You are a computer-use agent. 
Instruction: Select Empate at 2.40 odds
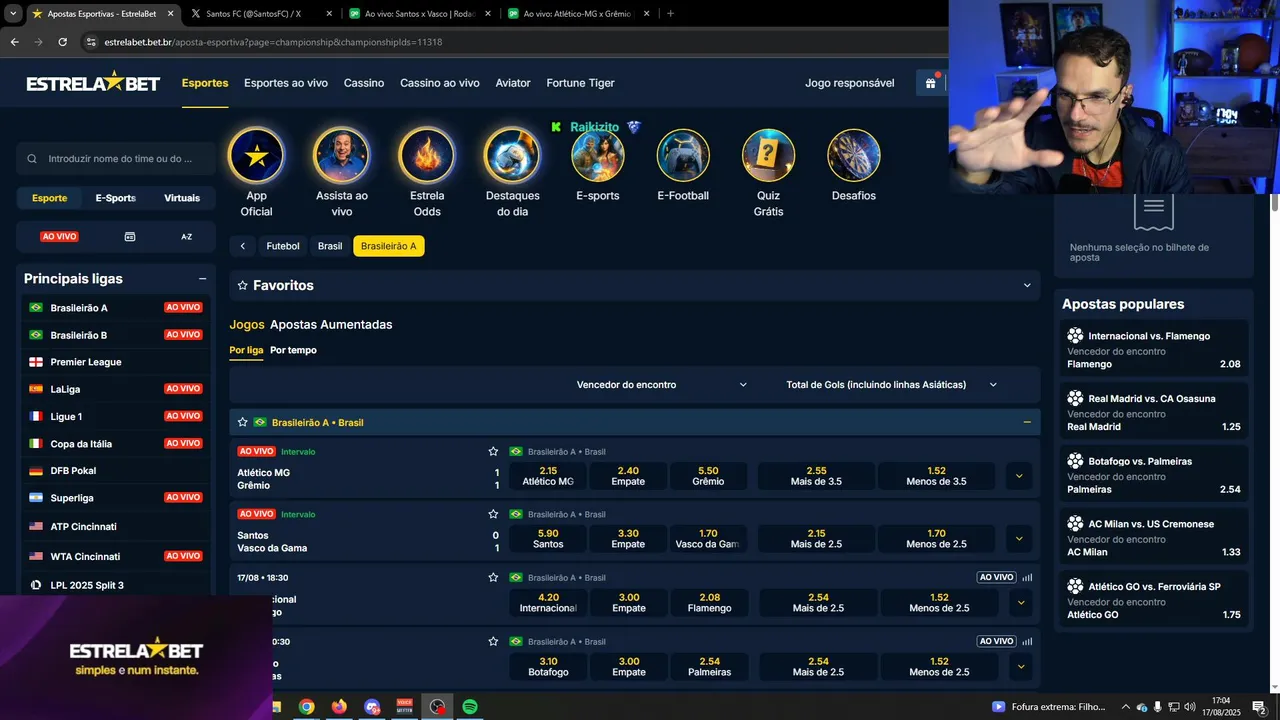[x=628, y=476]
